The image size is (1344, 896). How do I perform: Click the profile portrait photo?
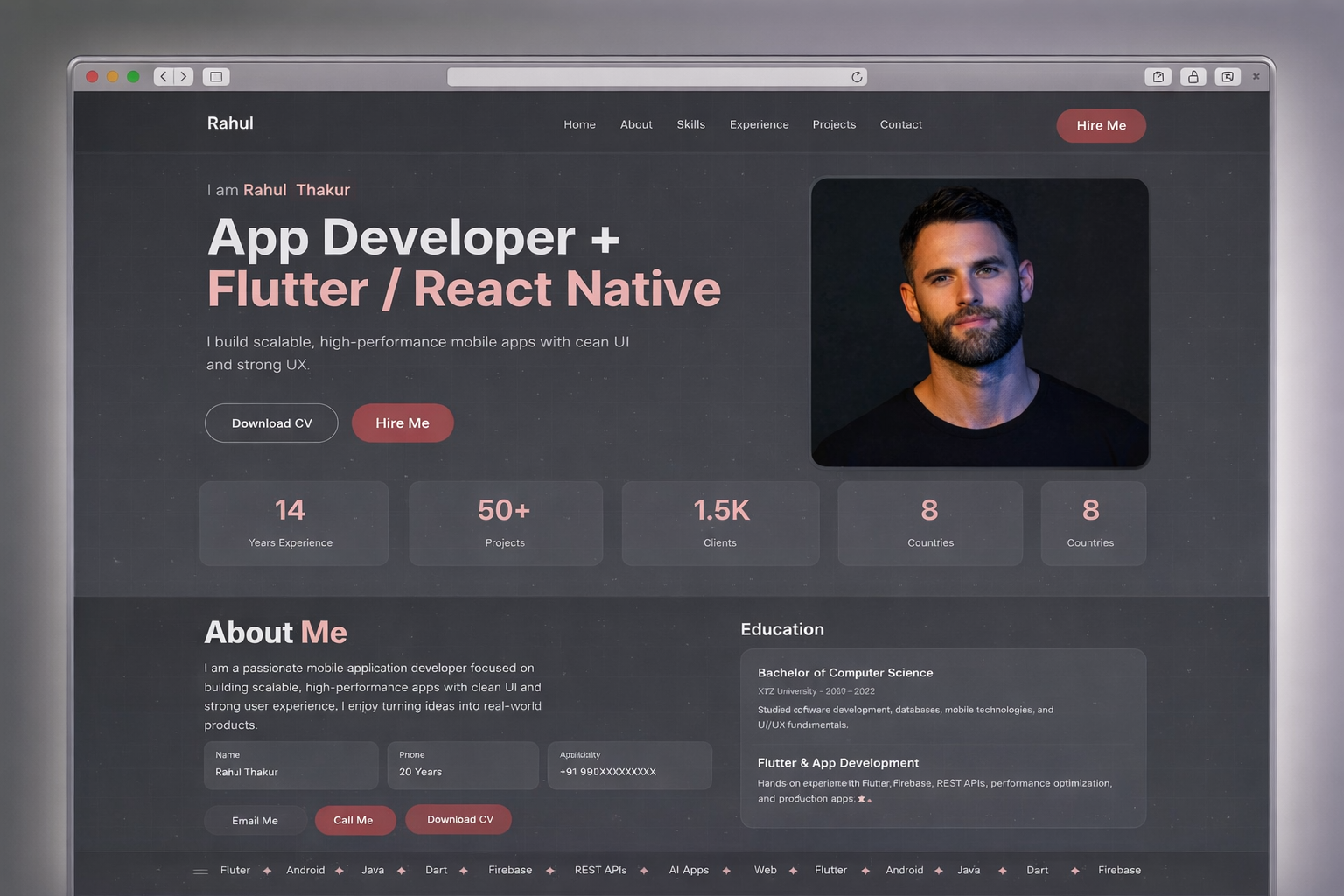979,322
